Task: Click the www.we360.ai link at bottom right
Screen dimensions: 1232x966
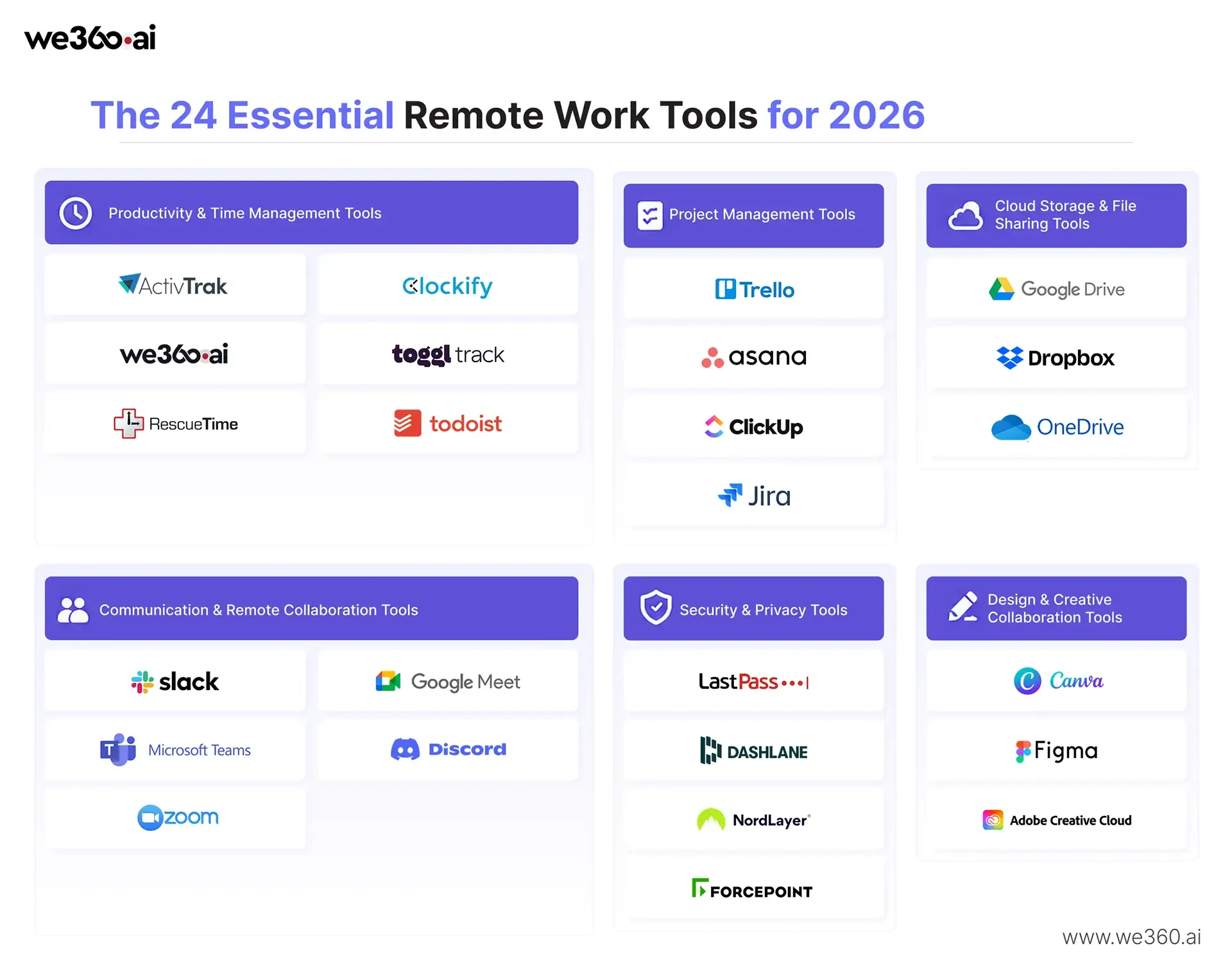Action: (1131, 937)
